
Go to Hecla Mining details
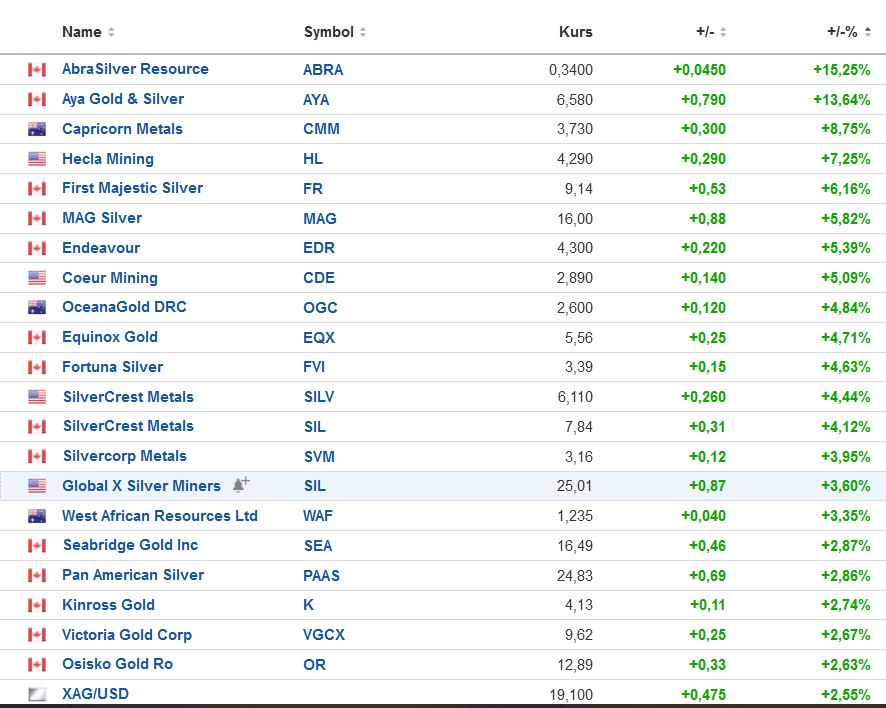coord(107,159)
